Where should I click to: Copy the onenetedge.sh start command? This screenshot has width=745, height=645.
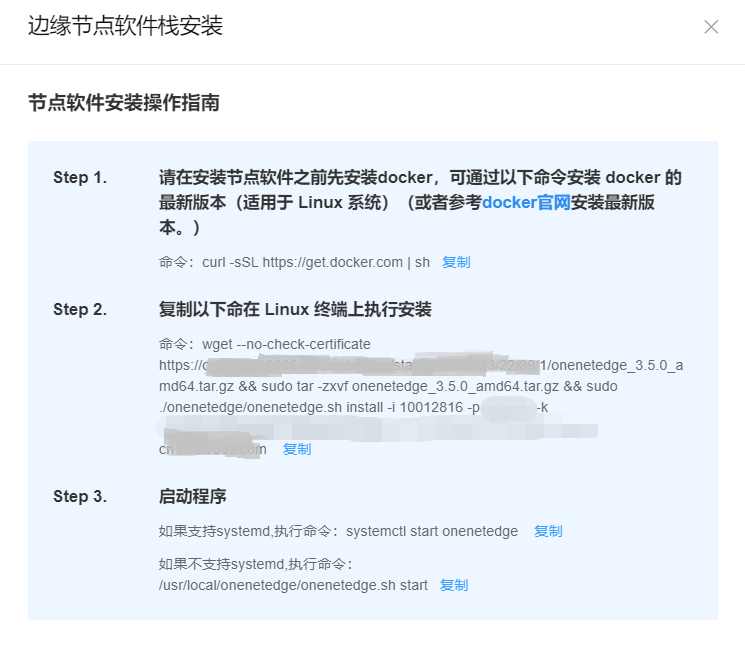[454, 585]
